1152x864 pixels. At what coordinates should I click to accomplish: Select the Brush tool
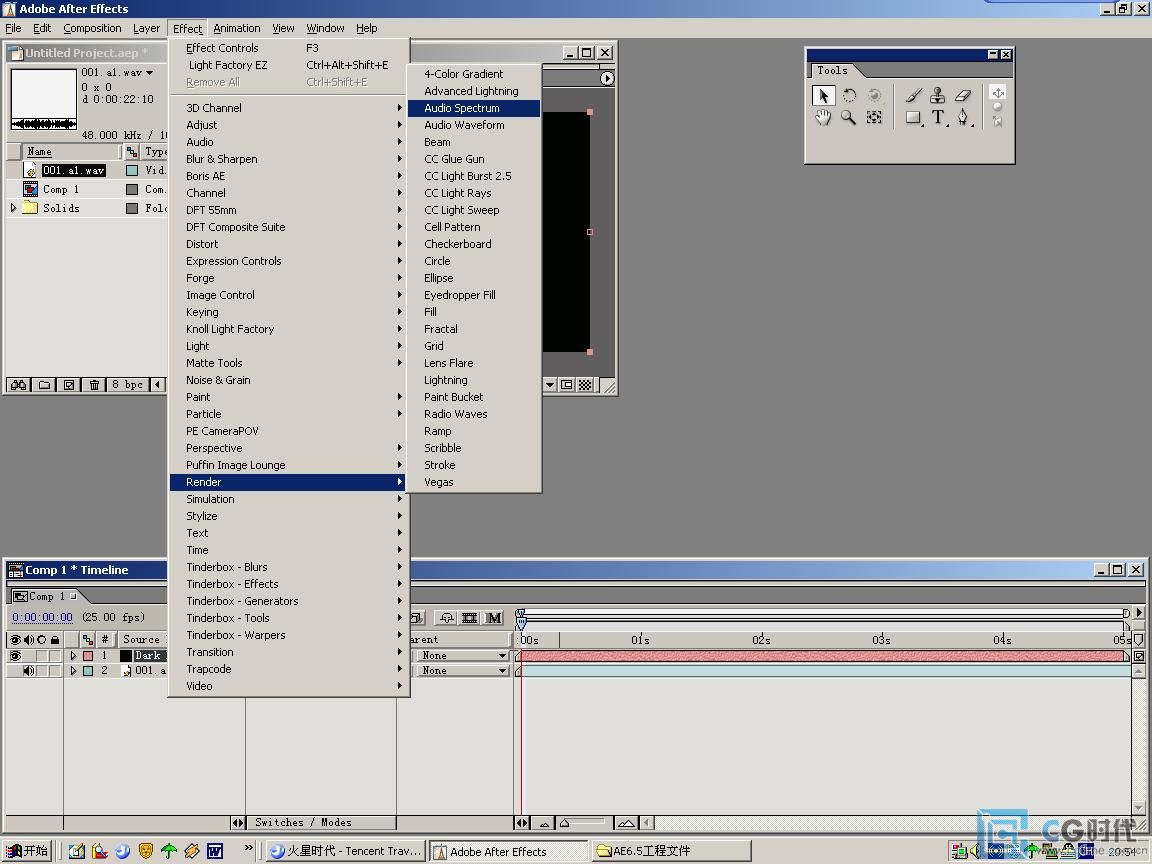coord(913,96)
